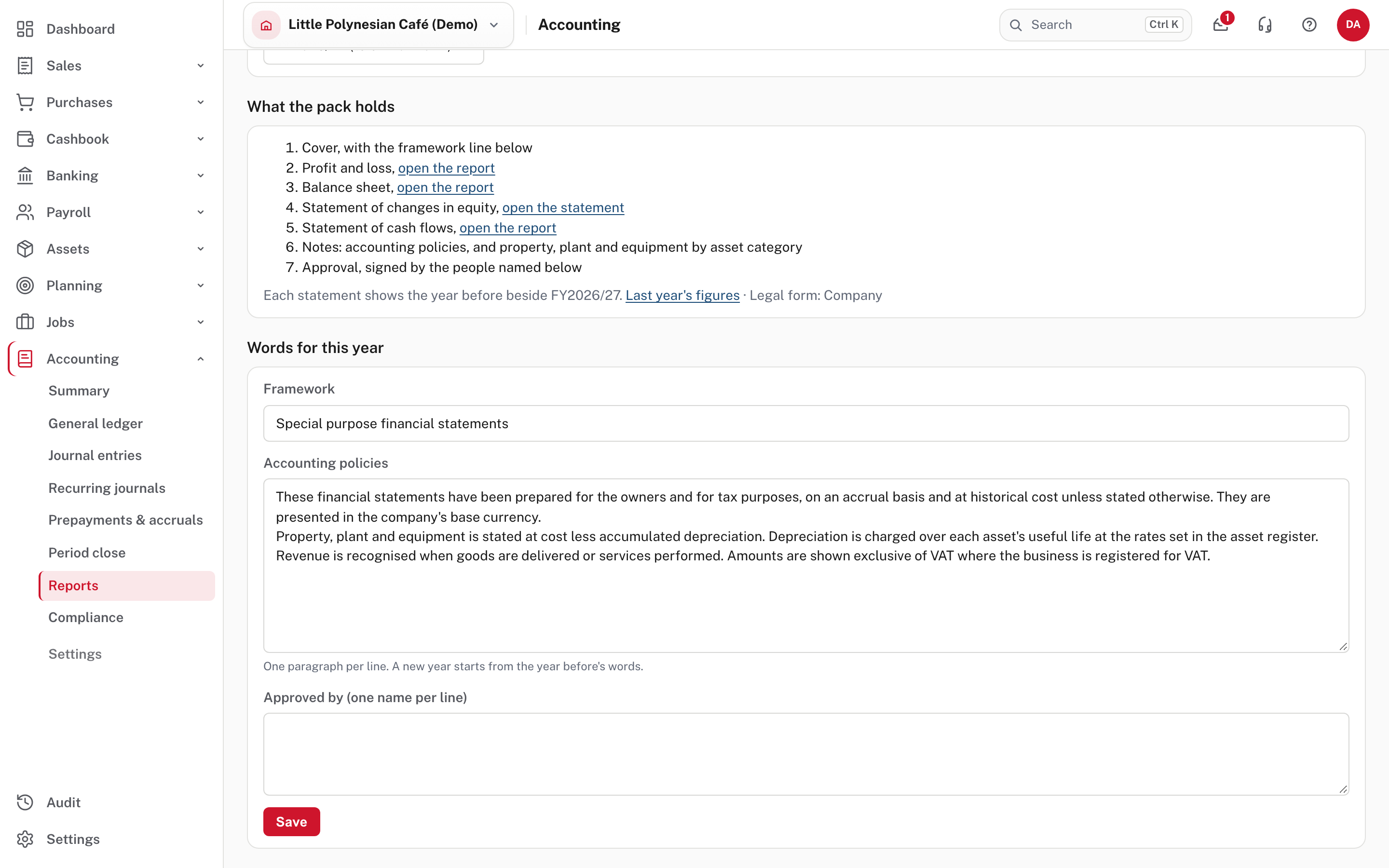The width and height of the screenshot is (1389, 868).
Task: Click into the Accounting policies textarea
Action: pyautogui.click(x=806, y=566)
